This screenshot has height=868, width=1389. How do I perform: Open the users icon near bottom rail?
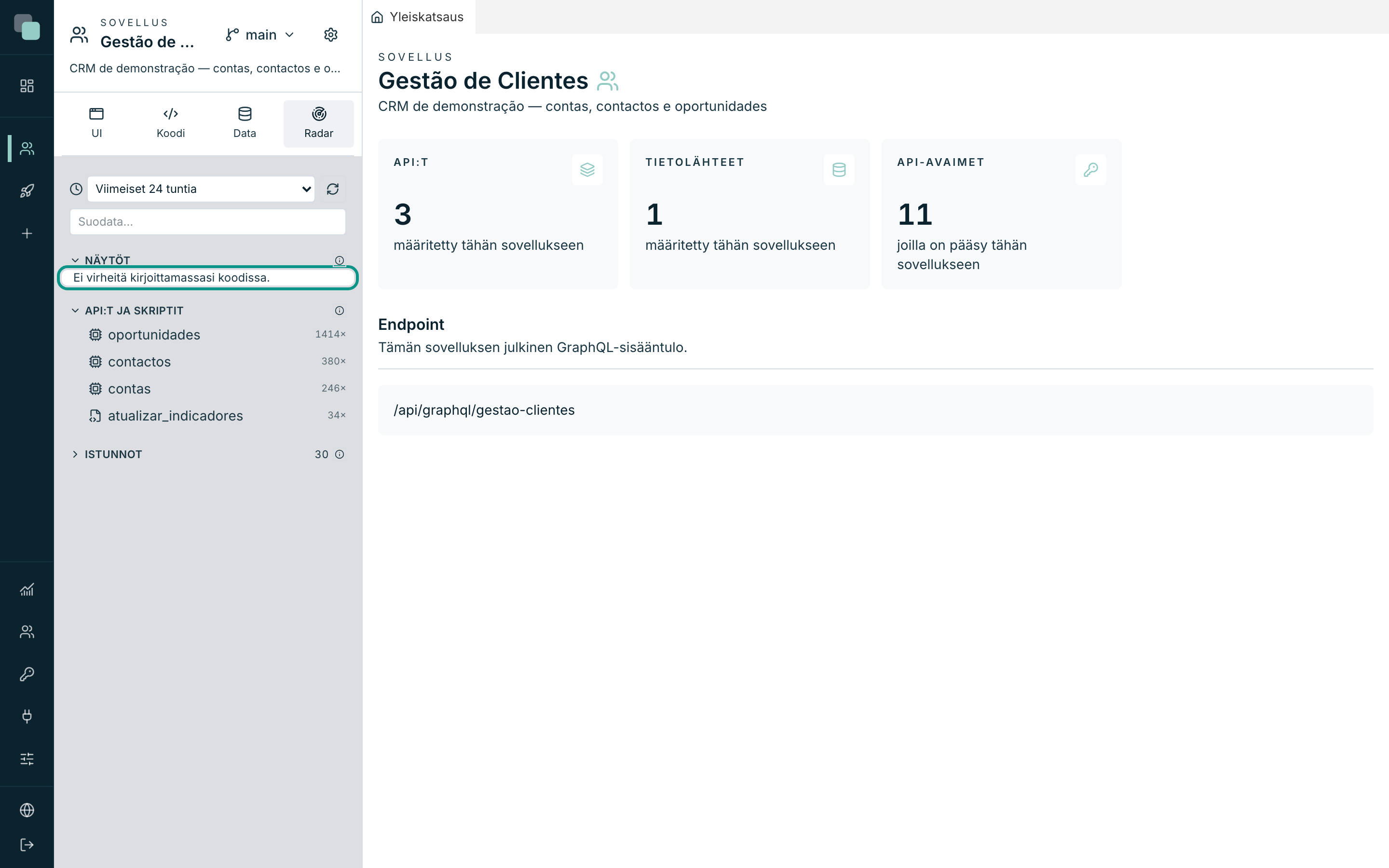(27, 632)
